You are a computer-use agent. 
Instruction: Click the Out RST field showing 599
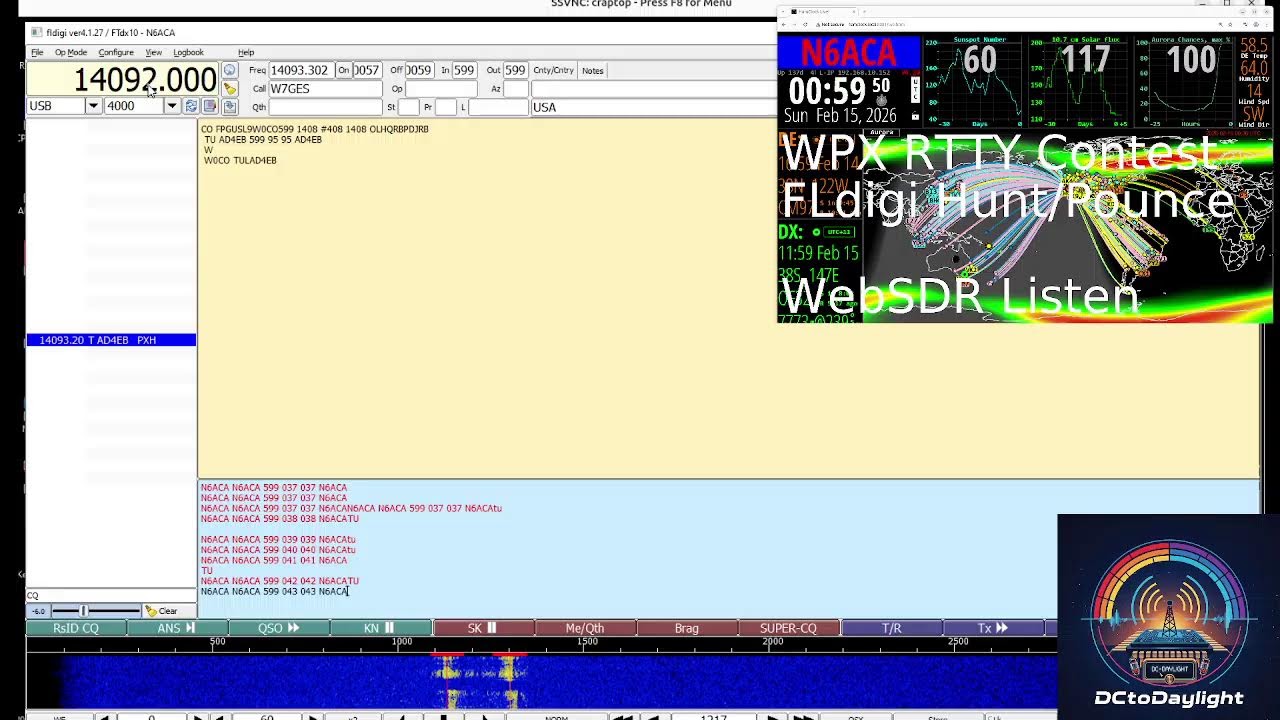tap(515, 70)
